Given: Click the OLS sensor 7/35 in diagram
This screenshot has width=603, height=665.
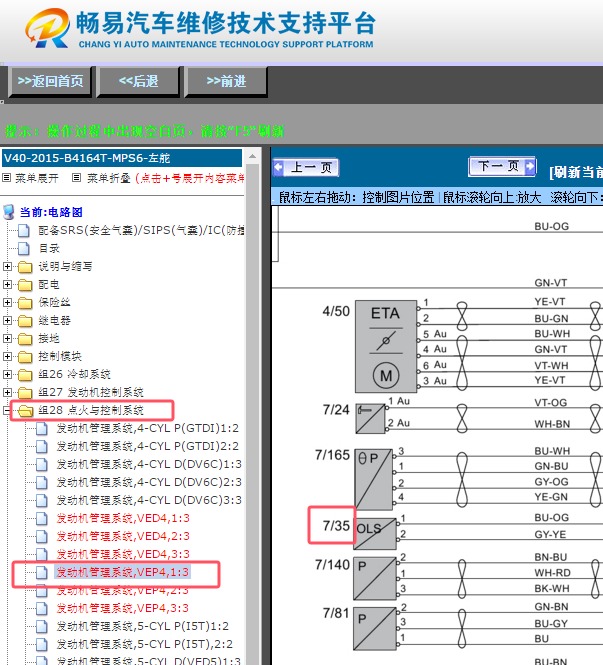Looking at the screenshot, I should pos(375,534).
